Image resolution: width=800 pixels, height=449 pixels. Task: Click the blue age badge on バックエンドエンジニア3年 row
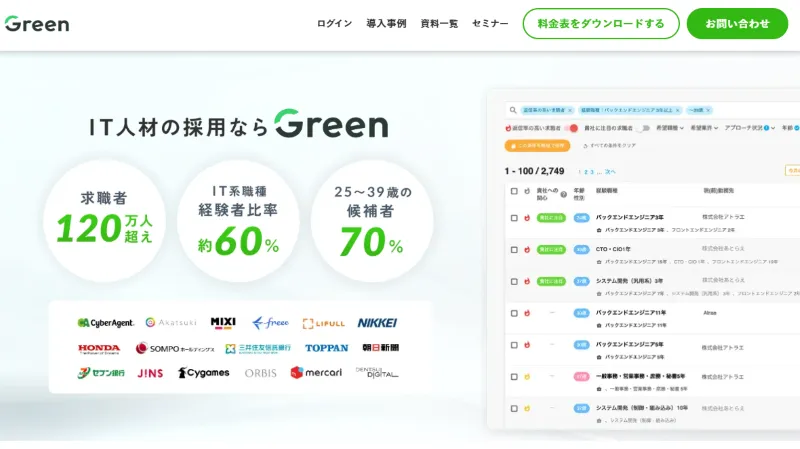[581, 218]
